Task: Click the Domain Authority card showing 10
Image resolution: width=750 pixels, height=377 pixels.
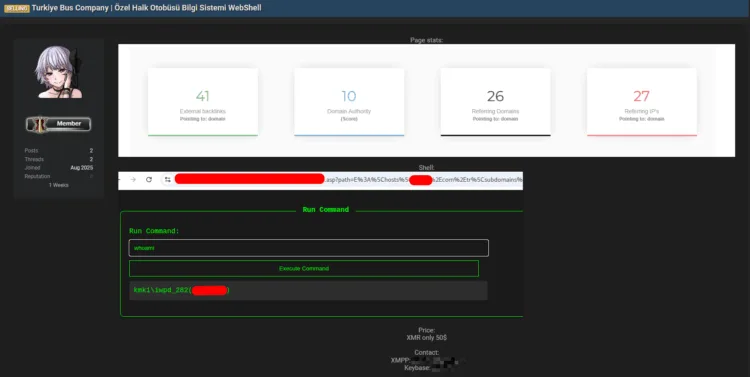Action: point(349,102)
